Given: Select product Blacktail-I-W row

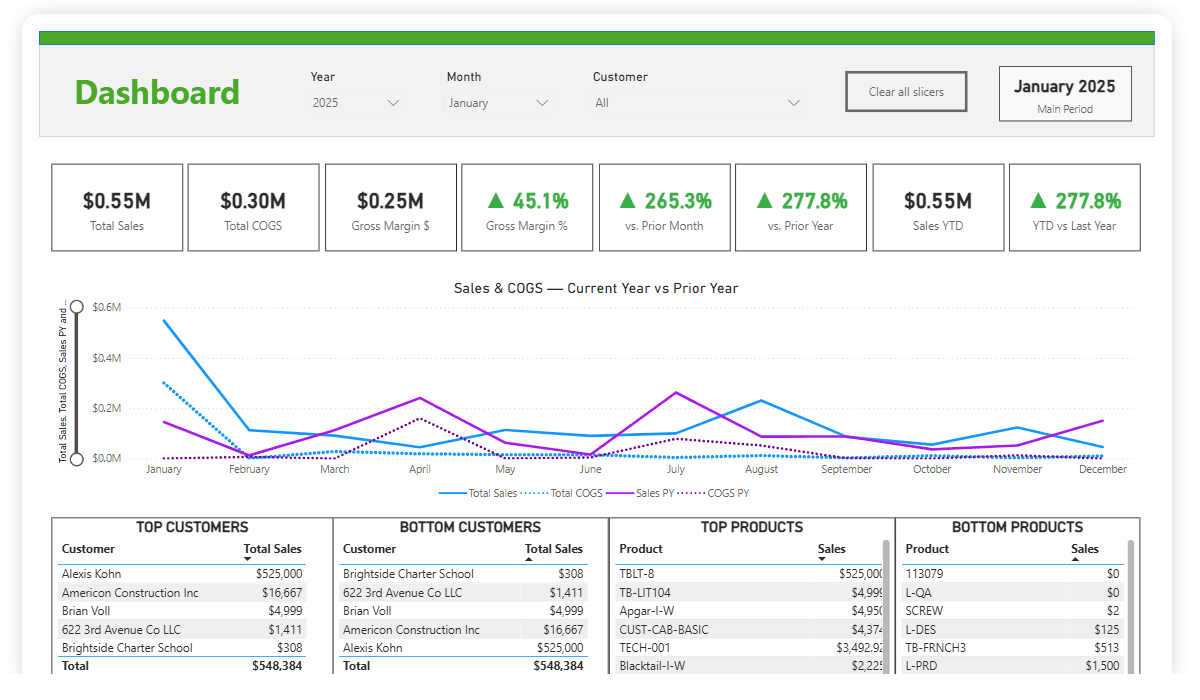Looking at the screenshot, I should (749, 666).
